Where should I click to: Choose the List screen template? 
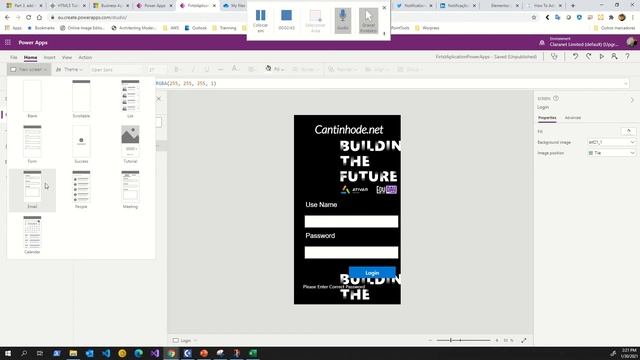coord(130,99)
